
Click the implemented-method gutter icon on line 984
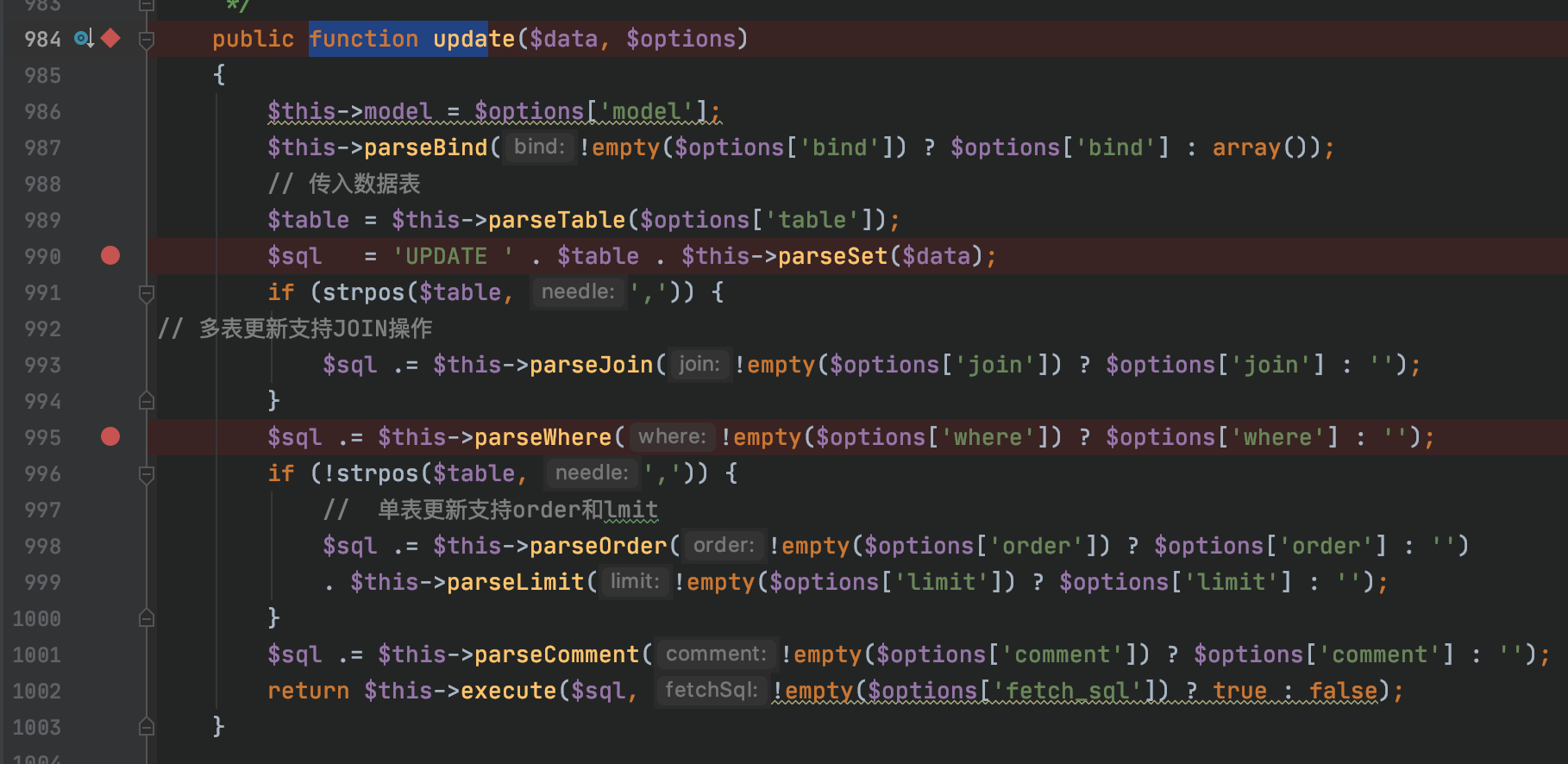(84, 39)
